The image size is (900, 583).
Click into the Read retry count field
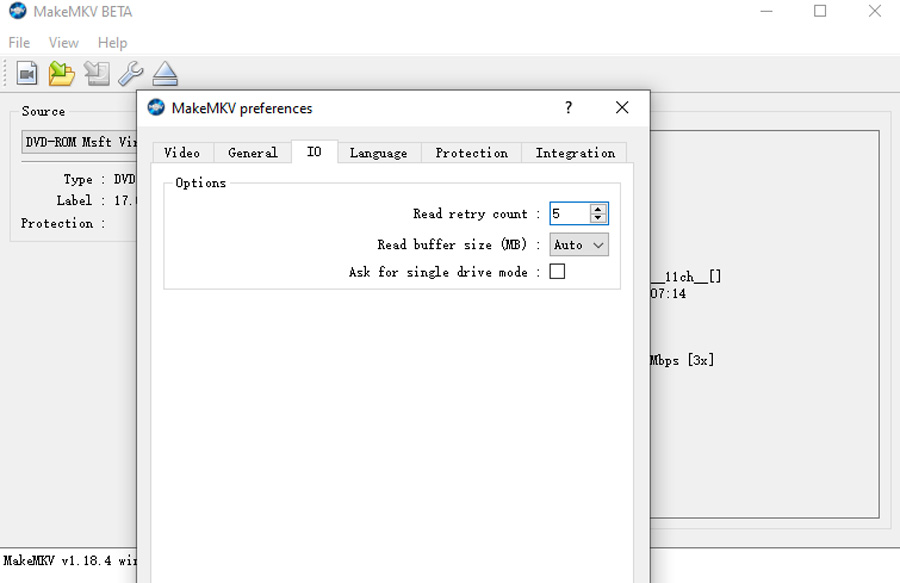coord(569,213)
